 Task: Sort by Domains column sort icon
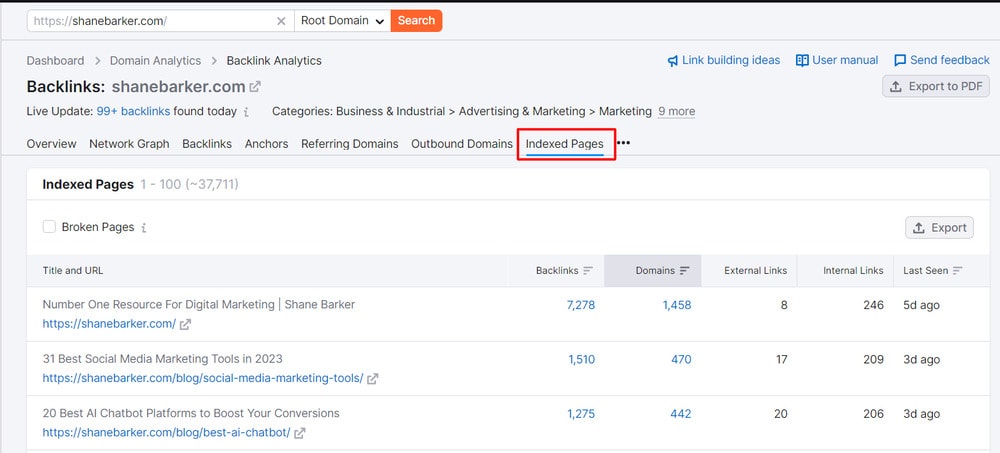tap(684, 271)
